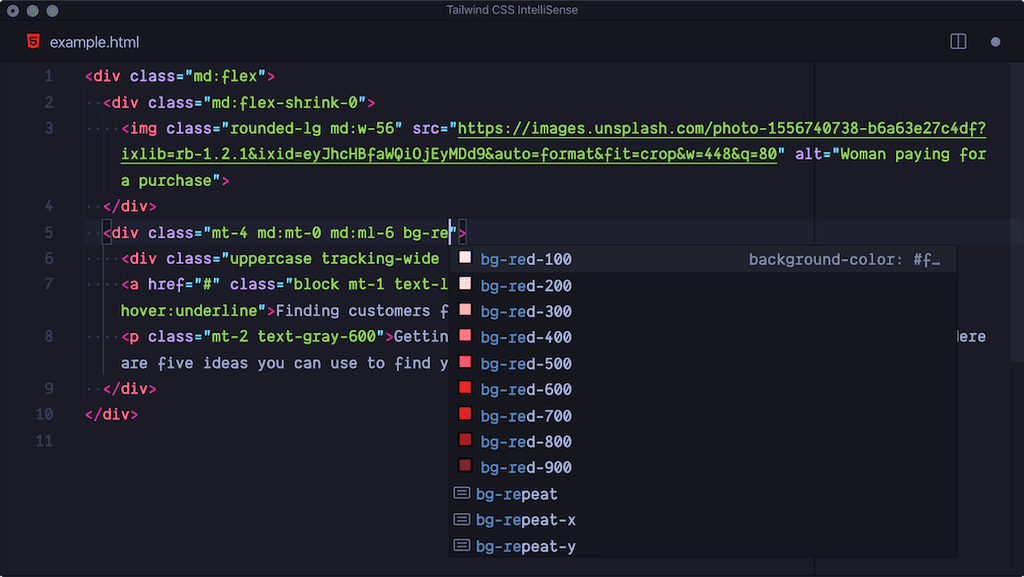Viewport: 1024px width, 577px height.
Task: Click the list icon beside bg-repeat suggestion
Action: click(x=462, y=492)
